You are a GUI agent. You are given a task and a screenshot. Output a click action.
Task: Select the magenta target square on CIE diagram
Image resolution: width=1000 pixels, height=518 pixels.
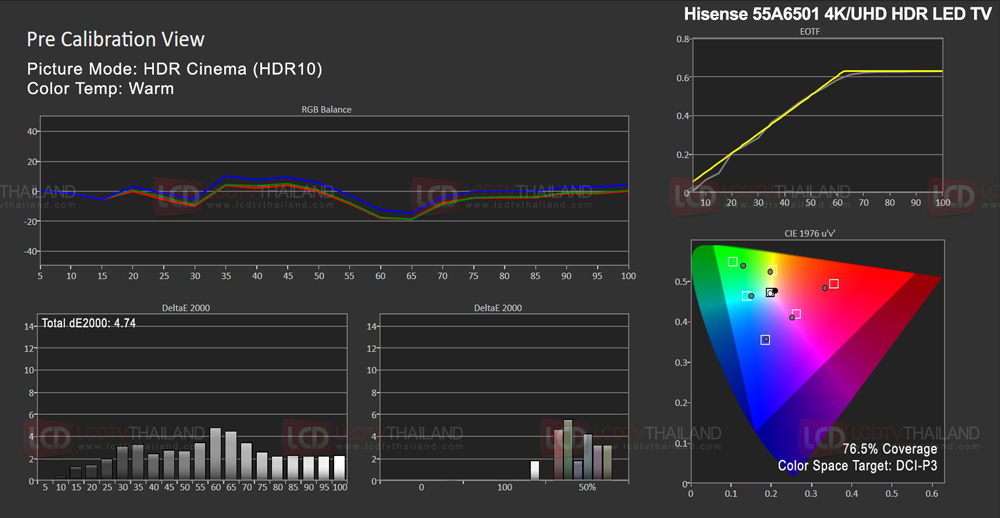pyautogui.click(x=796, y=314)
